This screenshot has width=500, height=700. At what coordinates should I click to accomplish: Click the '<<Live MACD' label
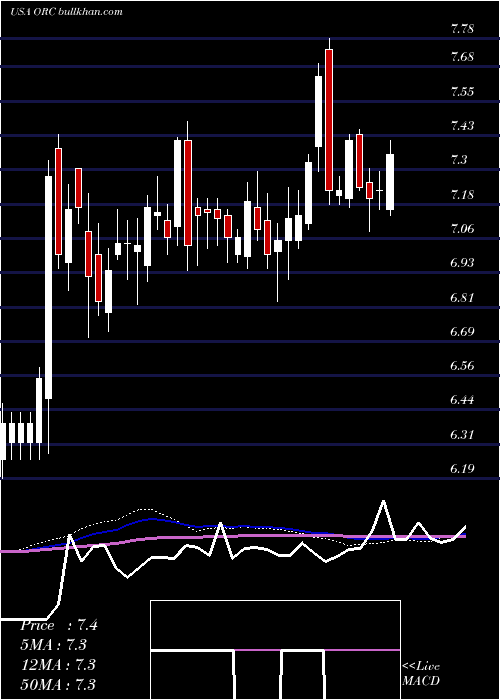[x=421, y=673]
